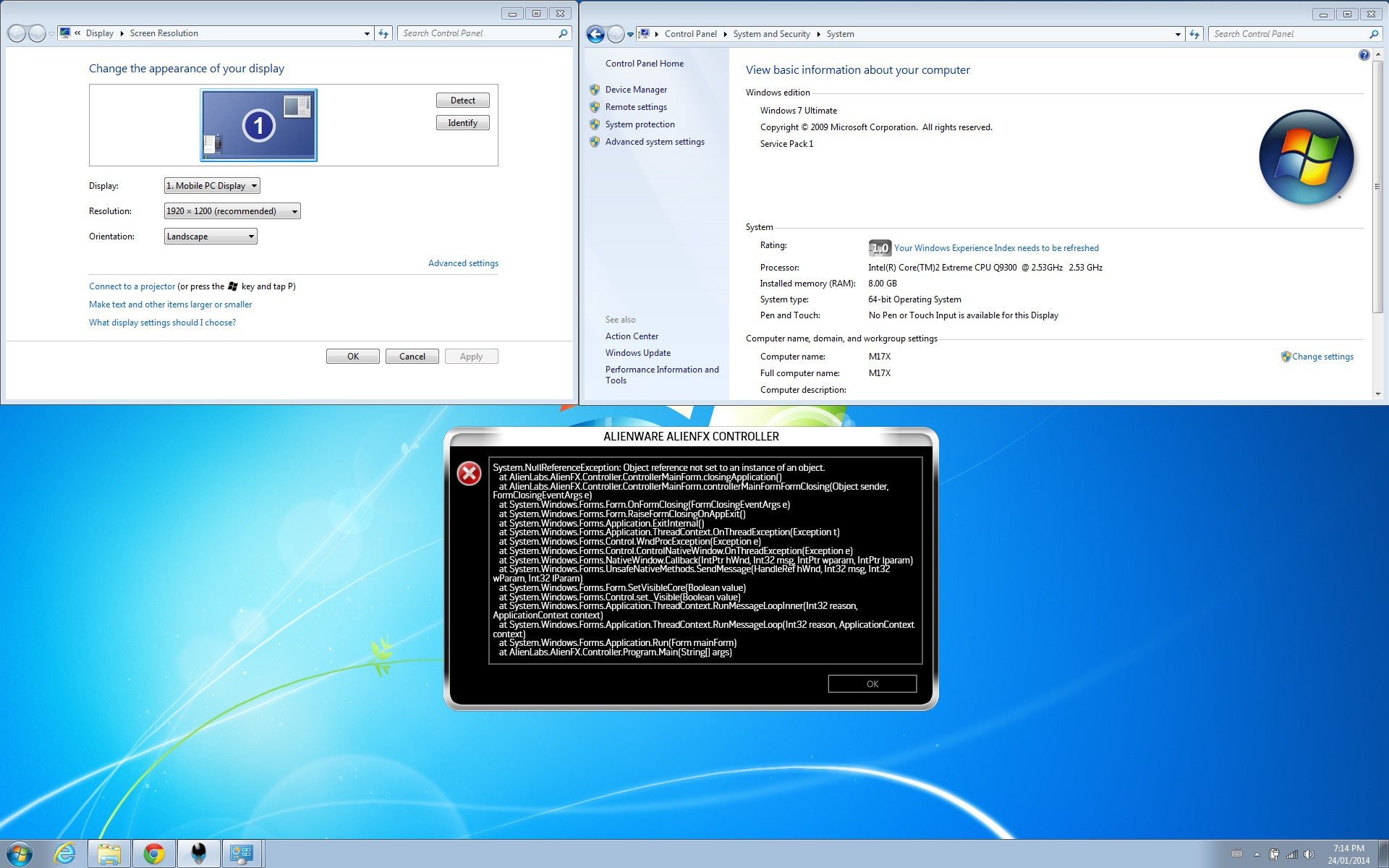Image resolution: width=1389 pixels, height=868 pixels.
Task: Open recent pages dropdown in Screen Resolution window
Action: 51,33
